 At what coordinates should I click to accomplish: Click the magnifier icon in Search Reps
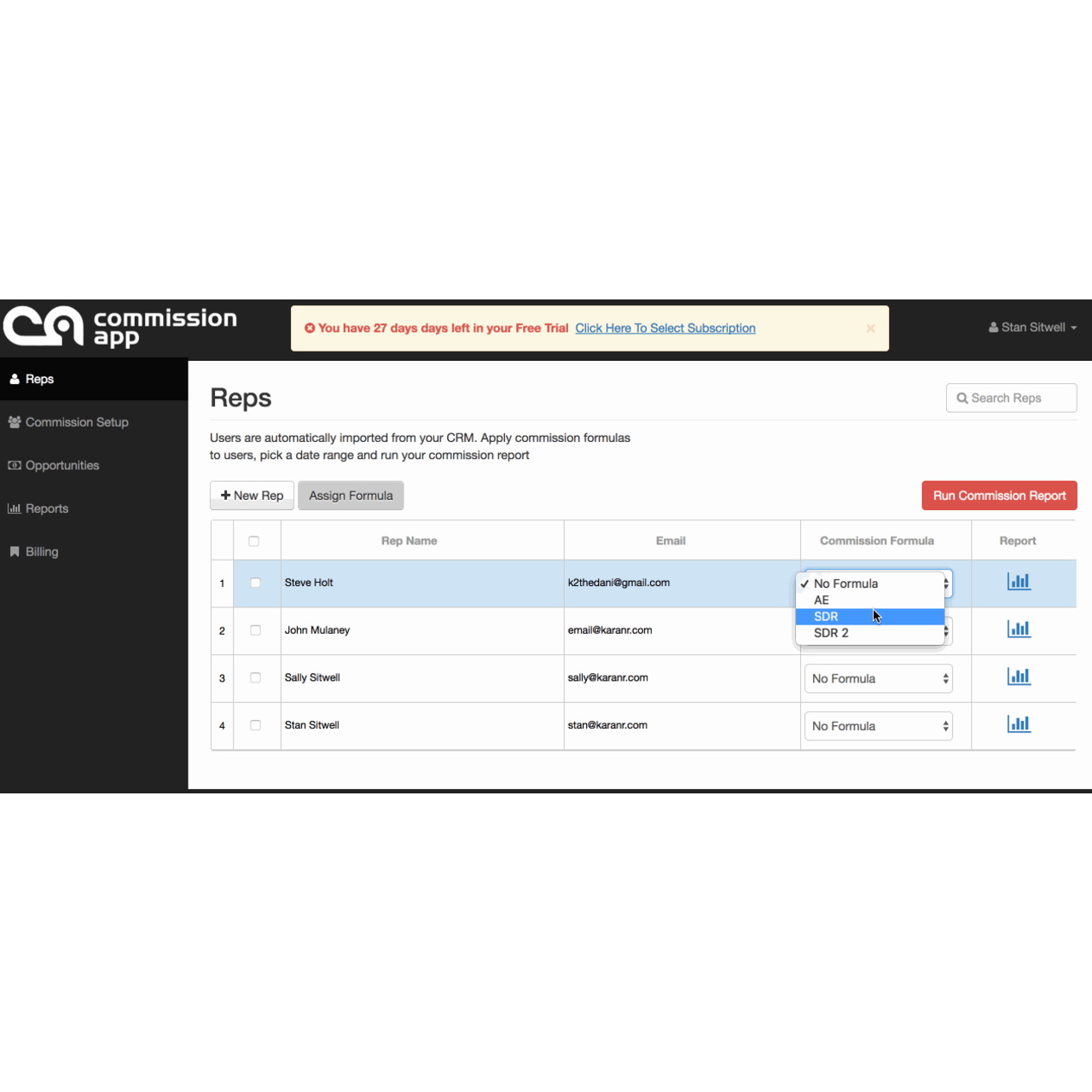point(961,398)
